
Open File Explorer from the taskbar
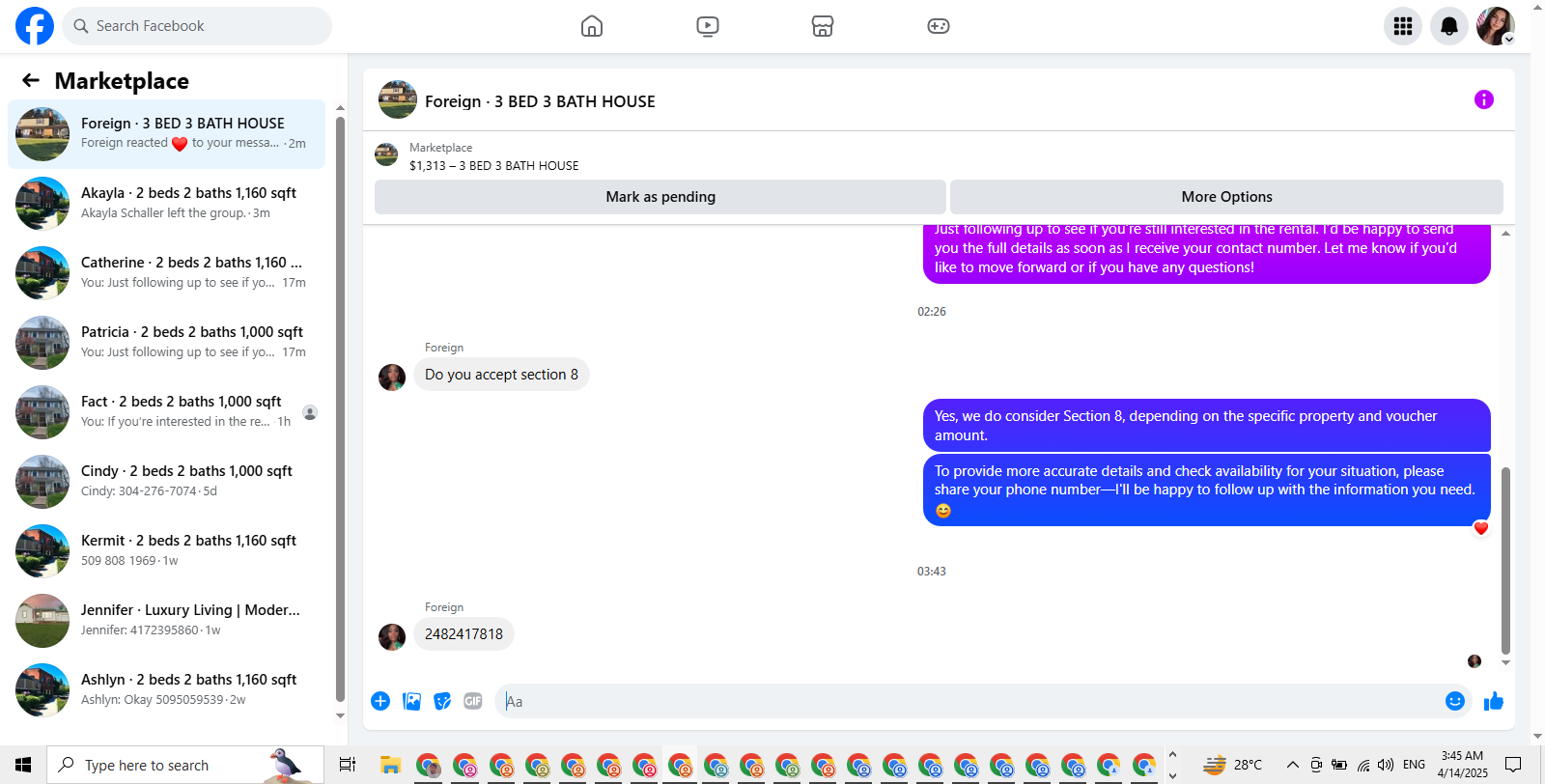[390, 765]
